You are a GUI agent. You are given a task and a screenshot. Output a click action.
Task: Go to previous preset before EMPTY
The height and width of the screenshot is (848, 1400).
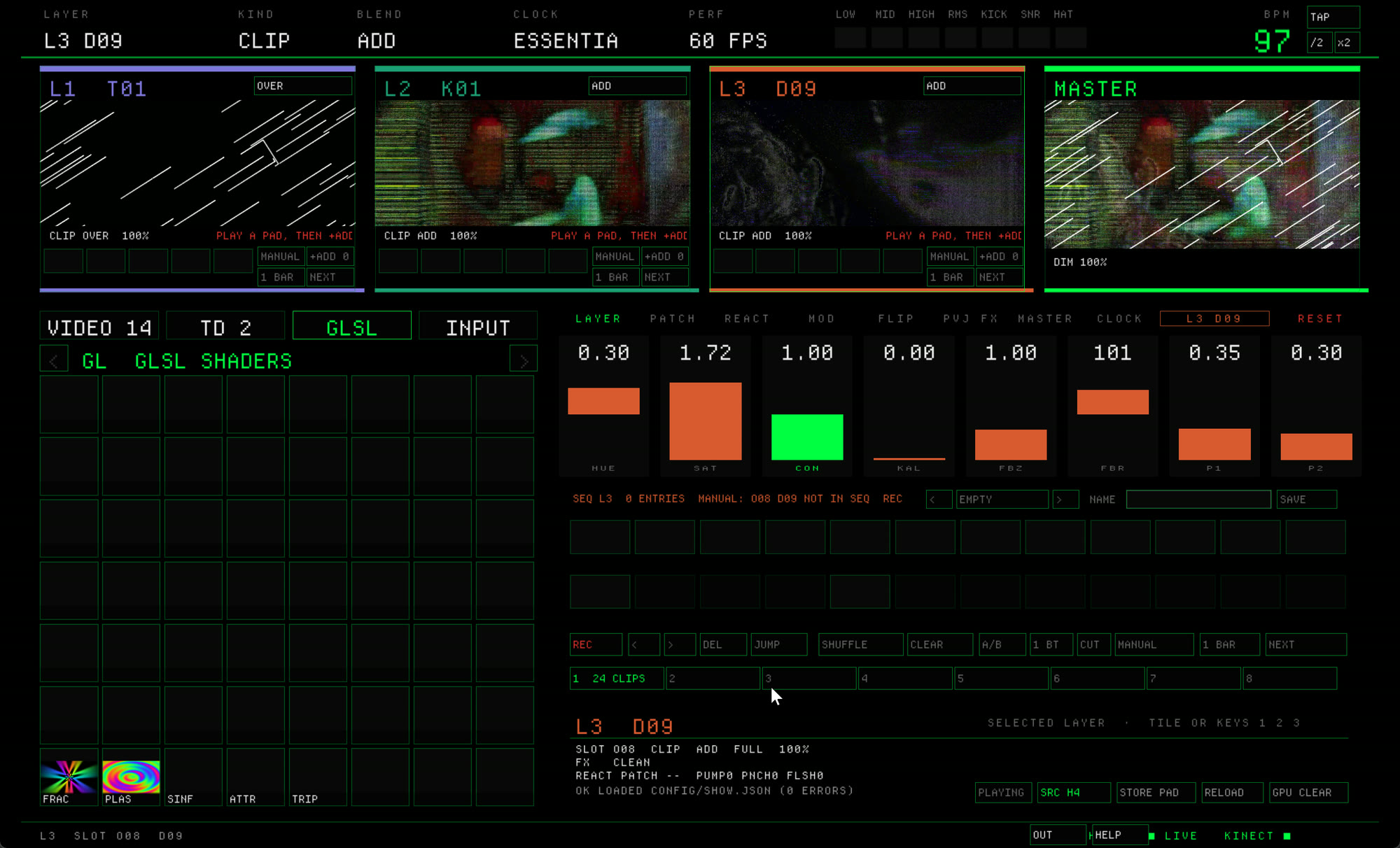(x=939, y=500)
